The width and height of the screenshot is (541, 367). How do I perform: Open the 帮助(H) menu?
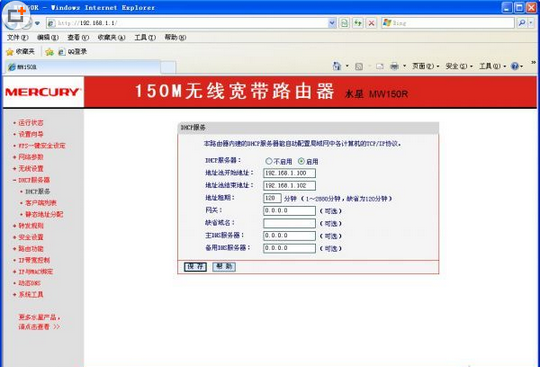[x=175, y=37]
